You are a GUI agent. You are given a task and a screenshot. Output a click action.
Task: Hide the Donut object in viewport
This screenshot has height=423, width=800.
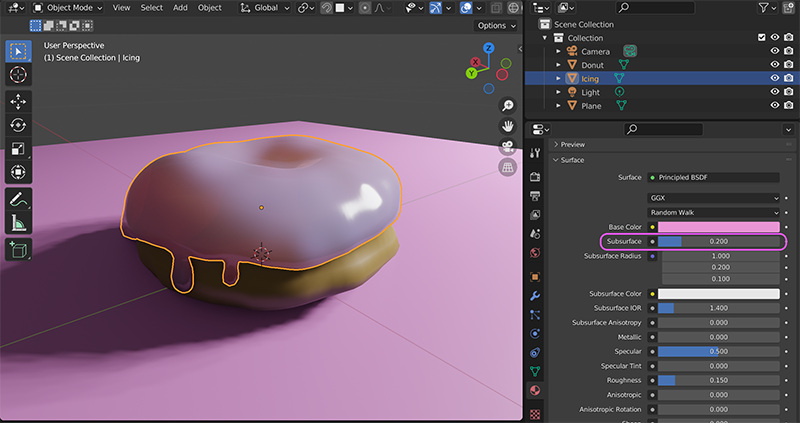774,64
